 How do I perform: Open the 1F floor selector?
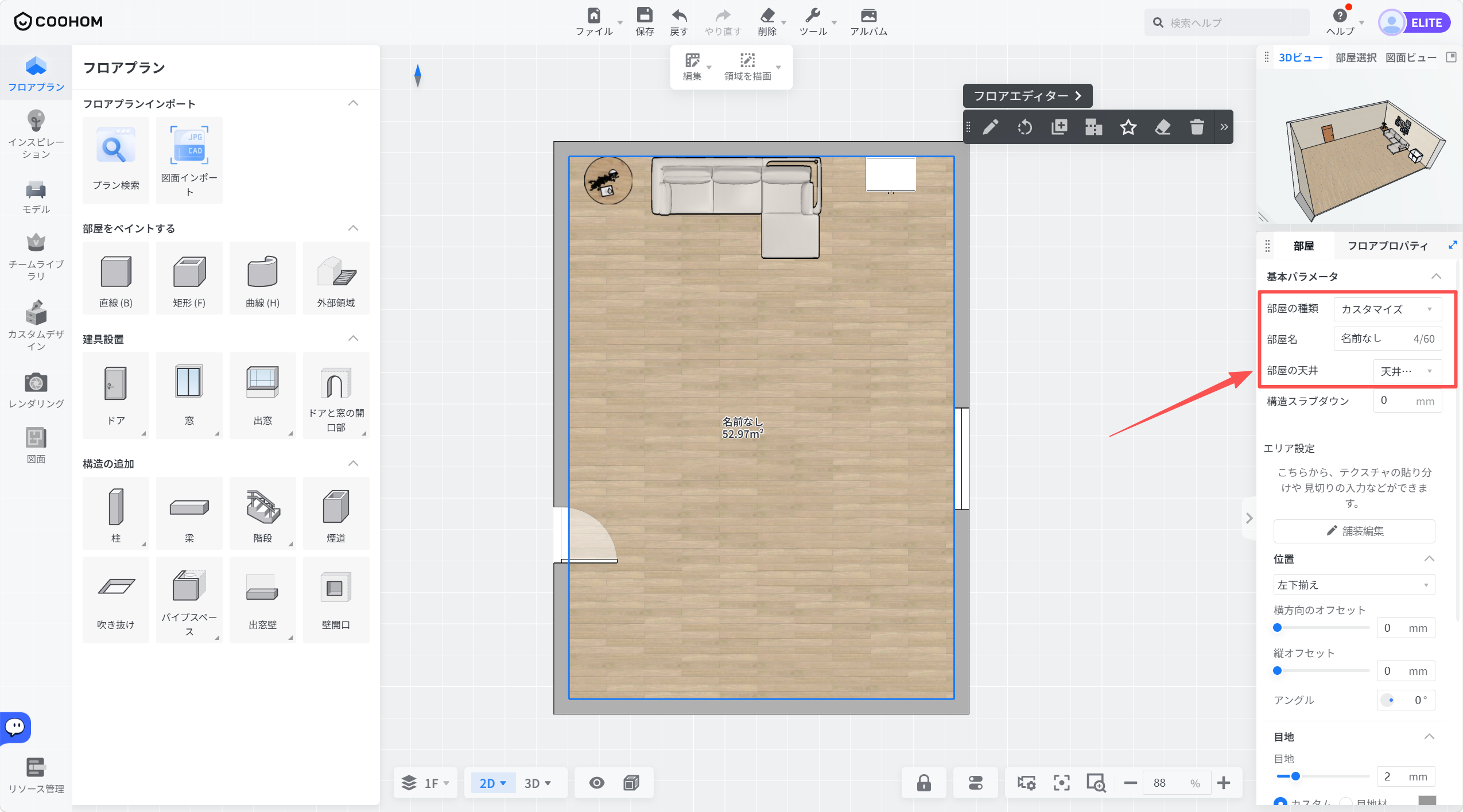coord(426,783)
